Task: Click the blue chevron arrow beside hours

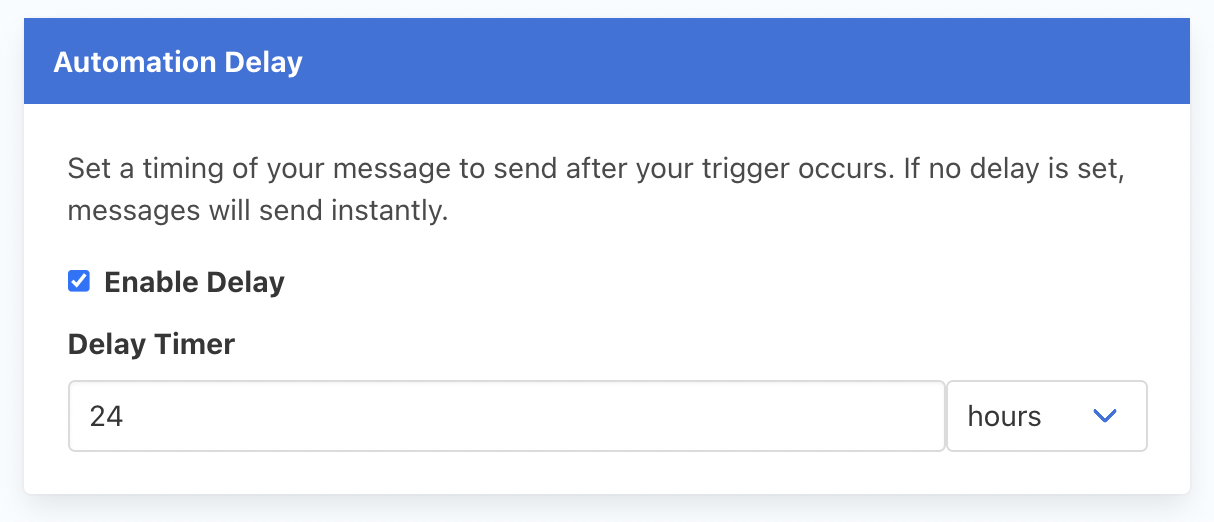Action: point(1104,416)
